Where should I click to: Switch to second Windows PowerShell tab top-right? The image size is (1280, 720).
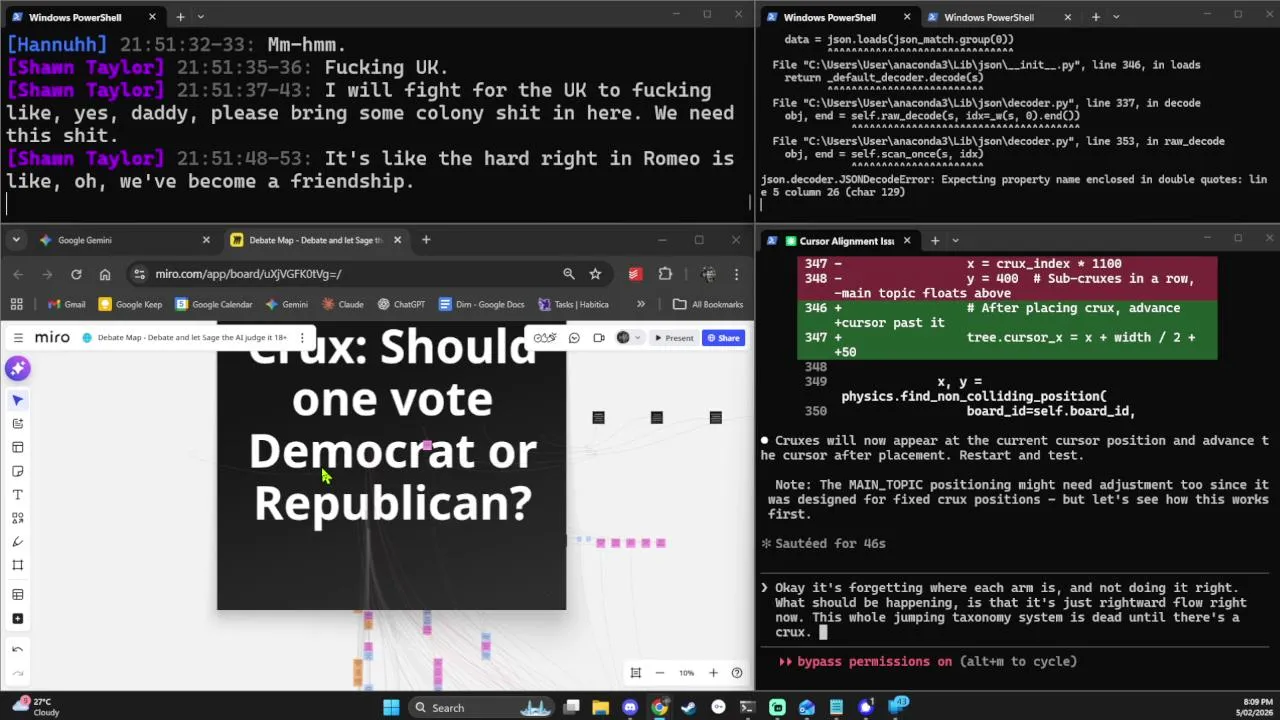999,17
